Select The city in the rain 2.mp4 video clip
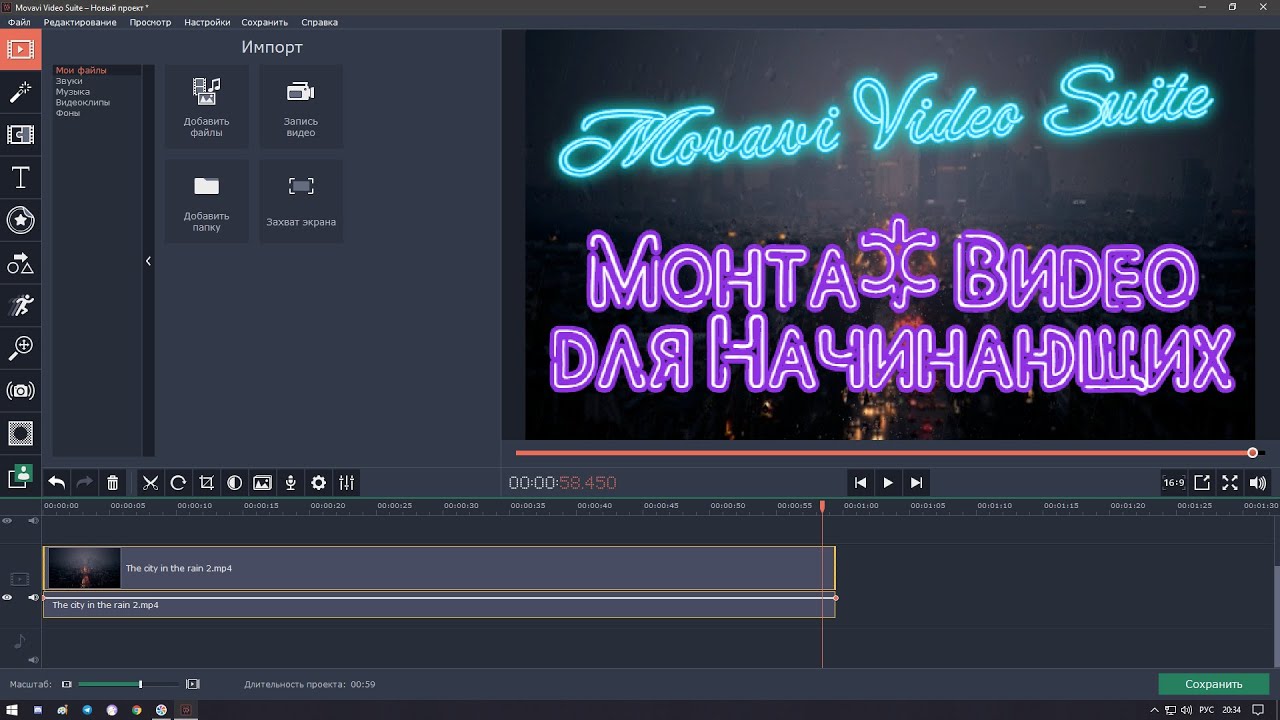Screen dimensions: 1280x720 [x=439, y=568]
